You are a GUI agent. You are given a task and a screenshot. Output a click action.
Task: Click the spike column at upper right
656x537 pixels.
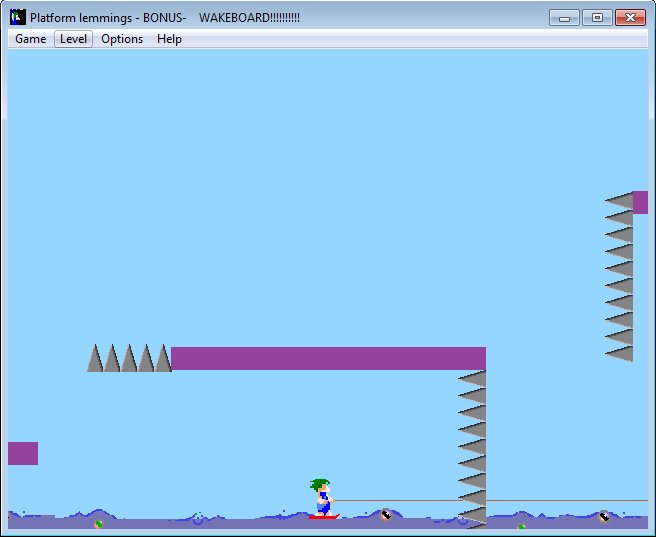(620, 277)
